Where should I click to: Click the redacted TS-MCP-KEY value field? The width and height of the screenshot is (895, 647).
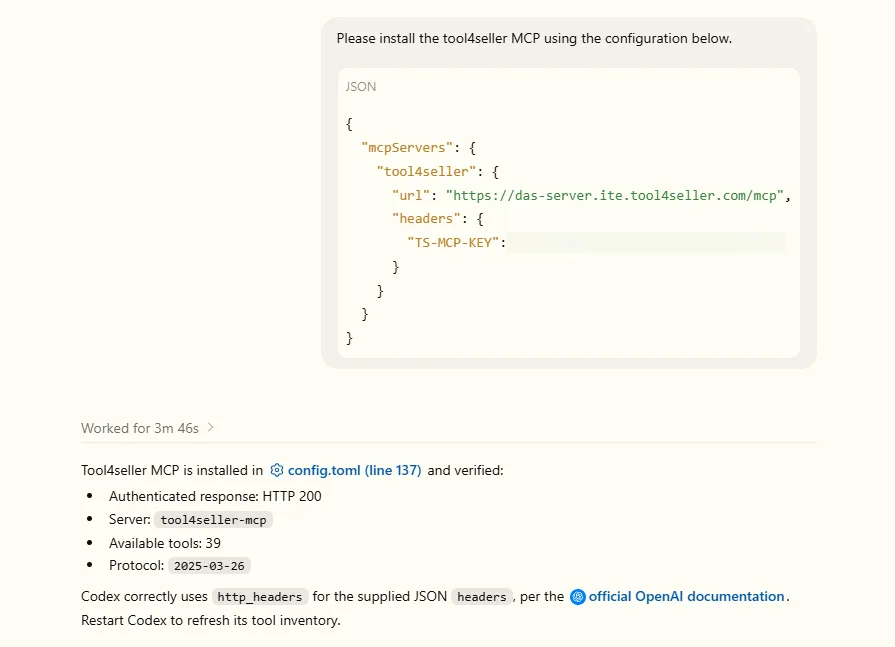pos(646,242)
